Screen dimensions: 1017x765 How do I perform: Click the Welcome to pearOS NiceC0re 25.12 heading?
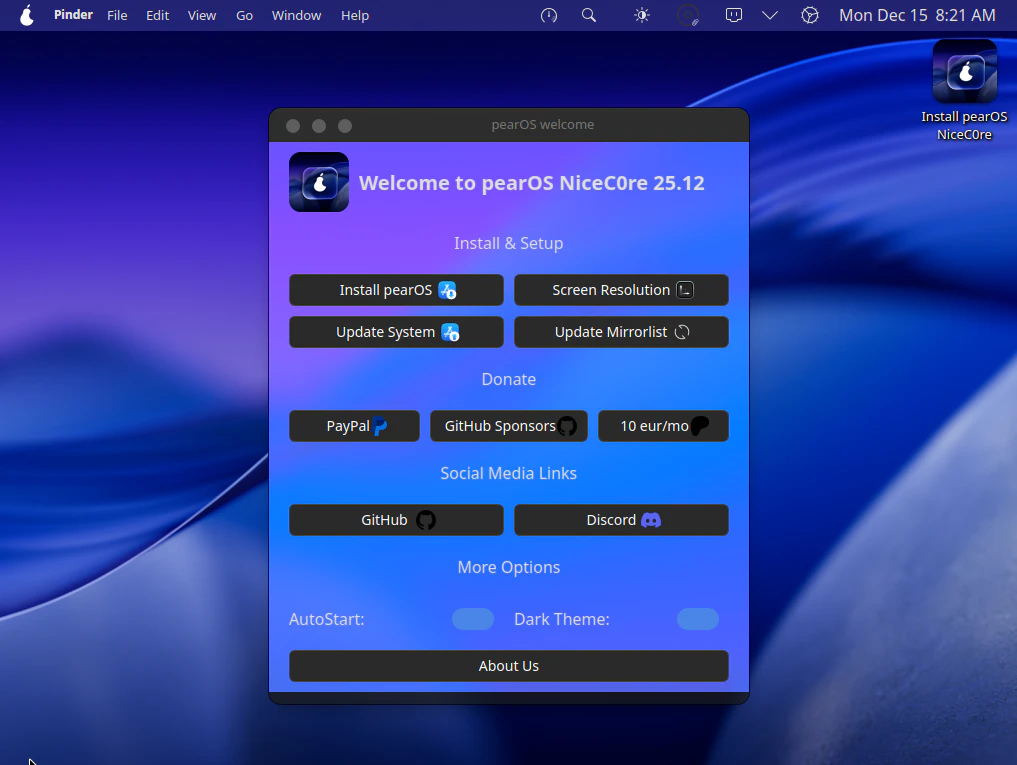[x=532, y=183]
